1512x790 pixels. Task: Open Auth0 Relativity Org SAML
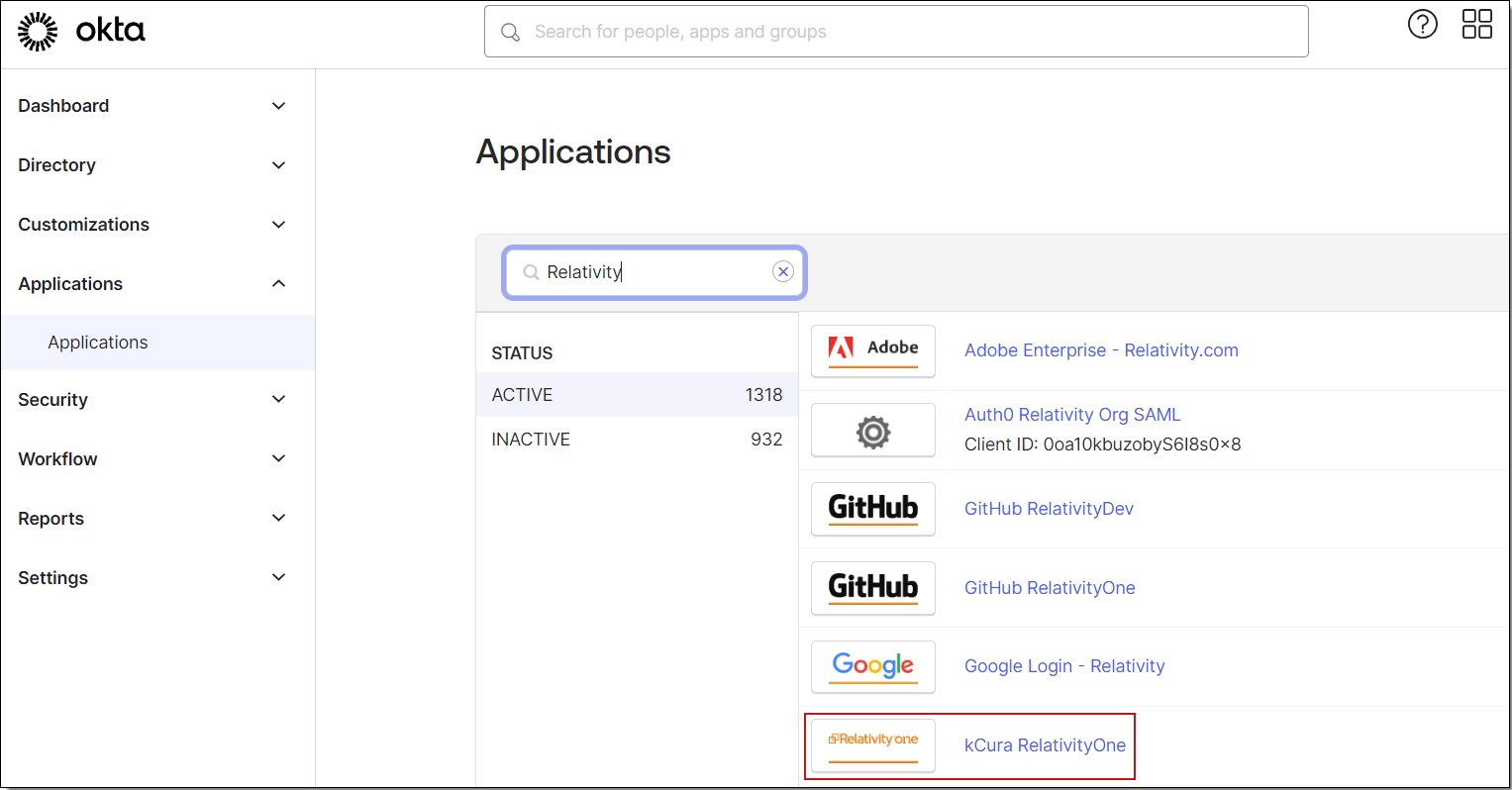(x=1072, y=415)
